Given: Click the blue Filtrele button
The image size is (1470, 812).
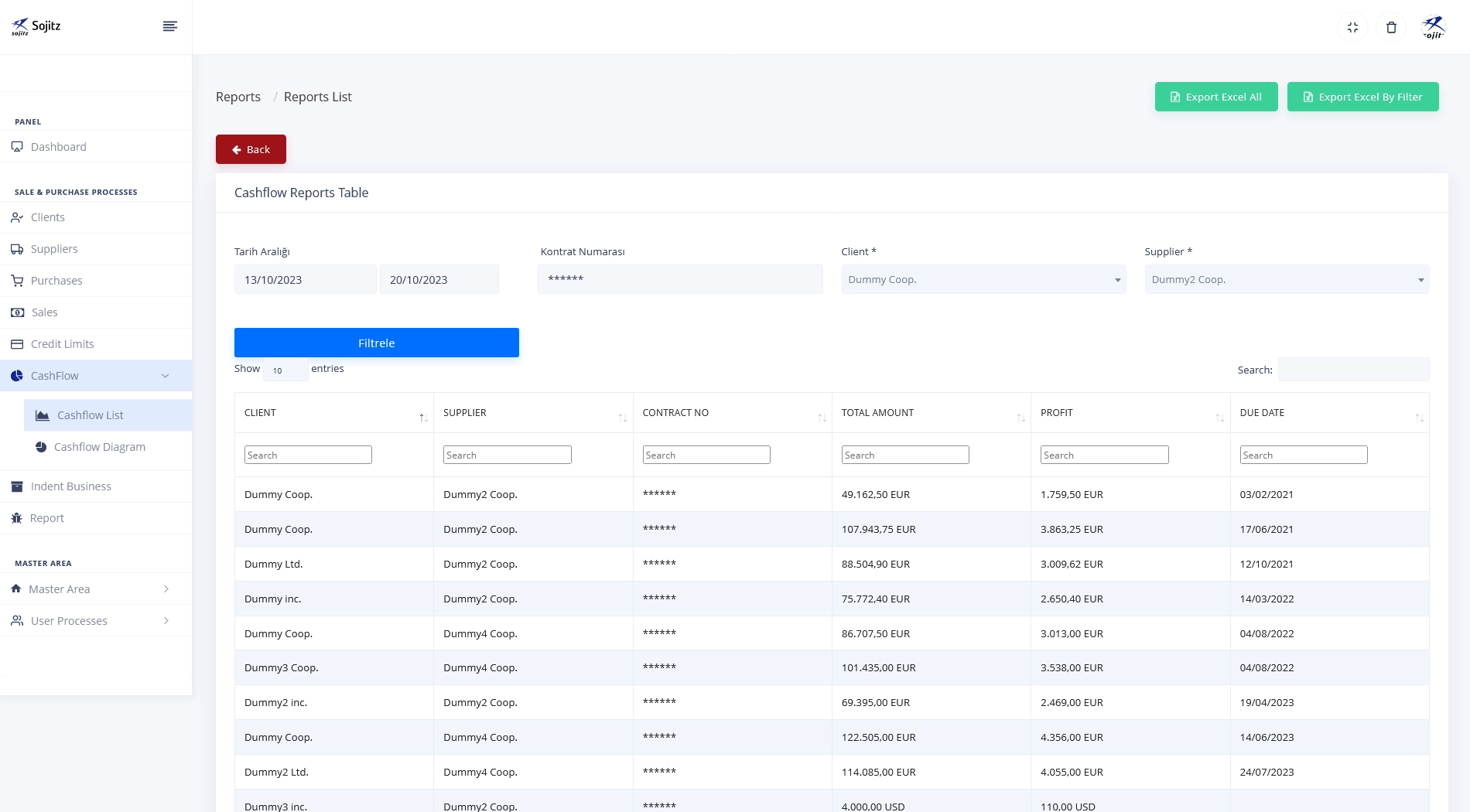Looking at the screenshot, I should click(377, 343).
